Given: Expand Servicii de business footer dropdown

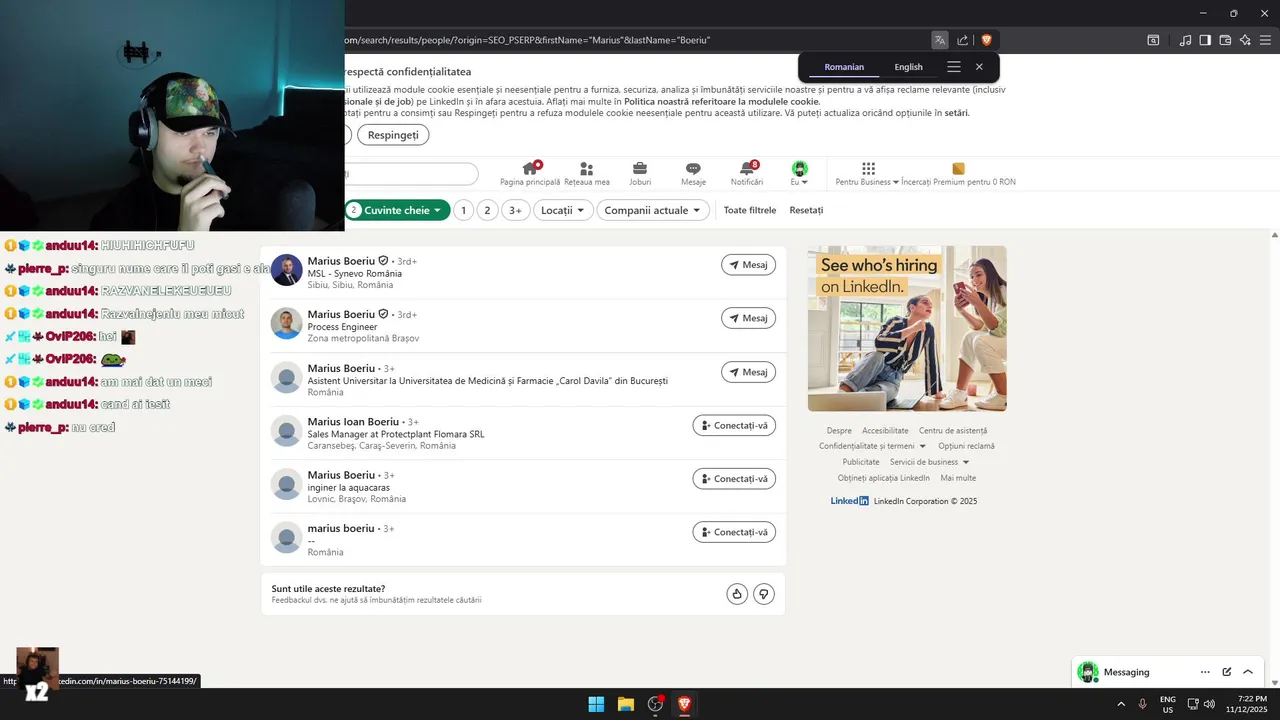Looking at the screenshot, I should (930, 462).
